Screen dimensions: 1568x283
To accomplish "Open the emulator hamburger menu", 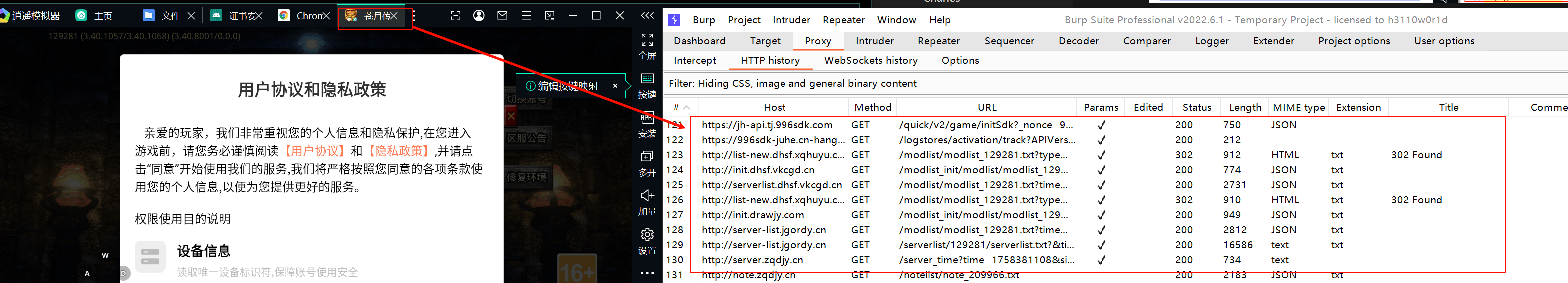I will coord(526,16).
